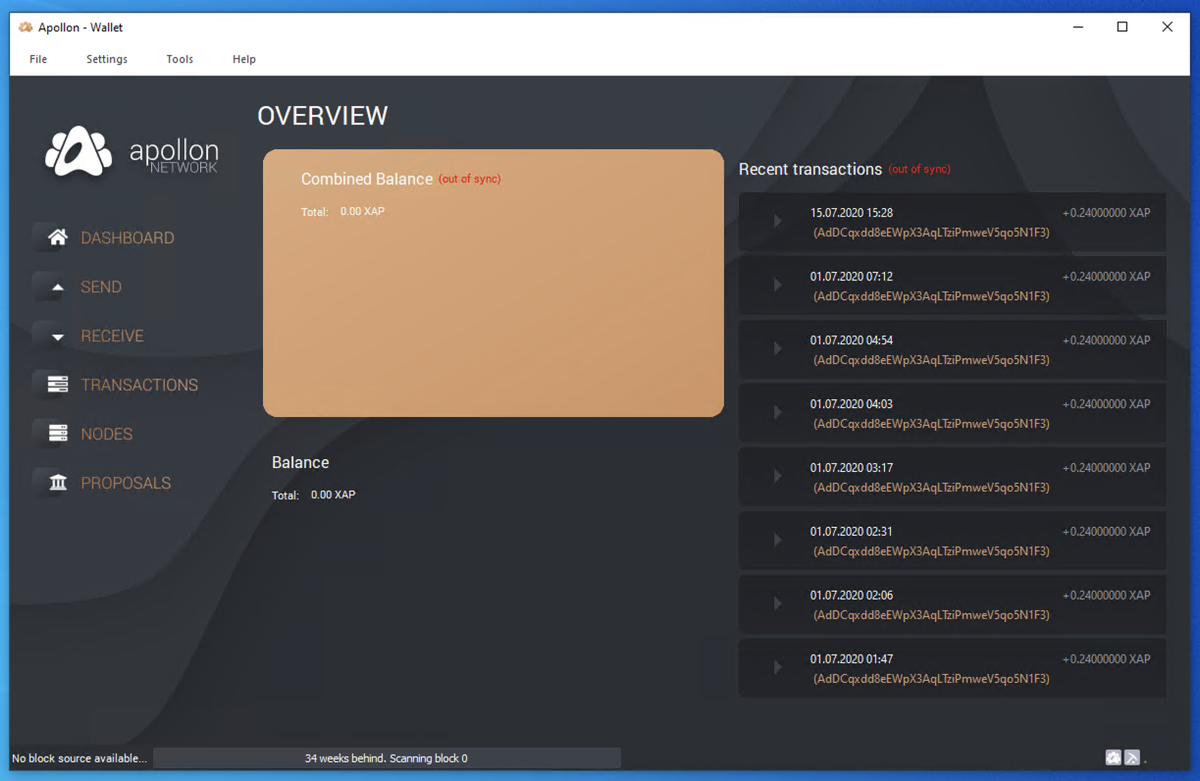
Task: Click the address under 01.07.2020 04:54
Action: coord(931,360)
